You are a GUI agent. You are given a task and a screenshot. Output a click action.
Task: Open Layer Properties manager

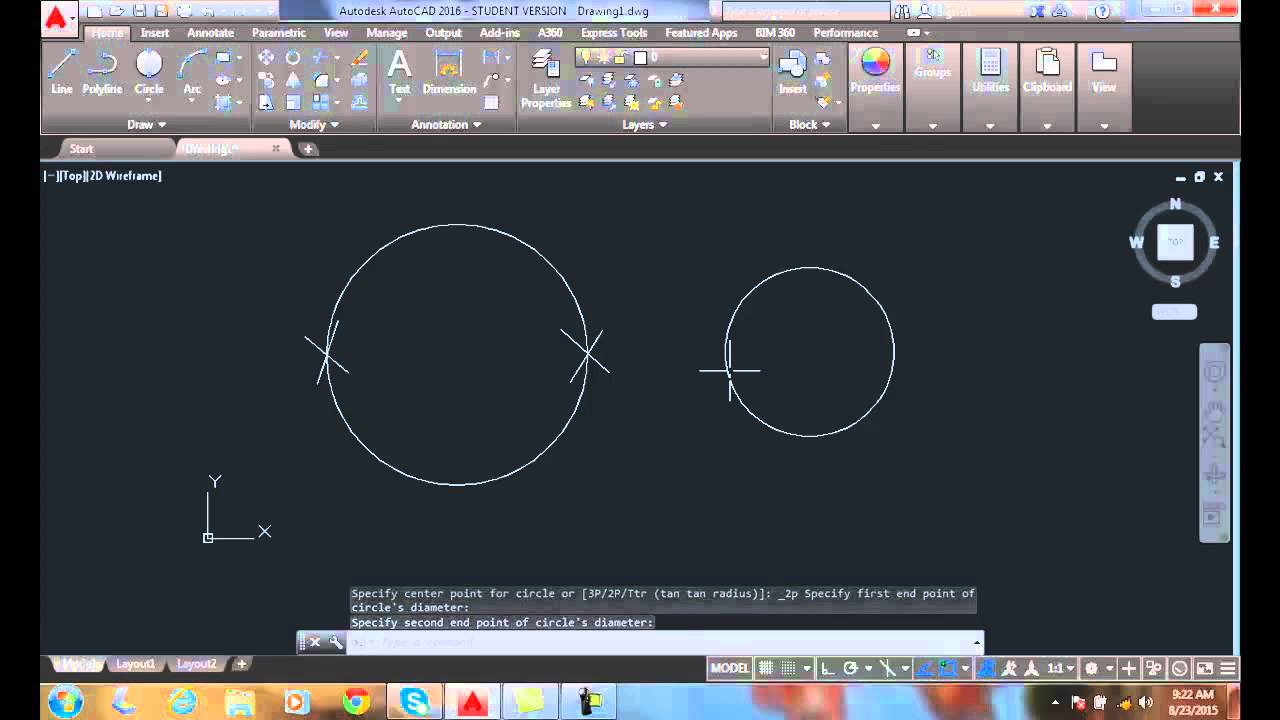(546, 80)
